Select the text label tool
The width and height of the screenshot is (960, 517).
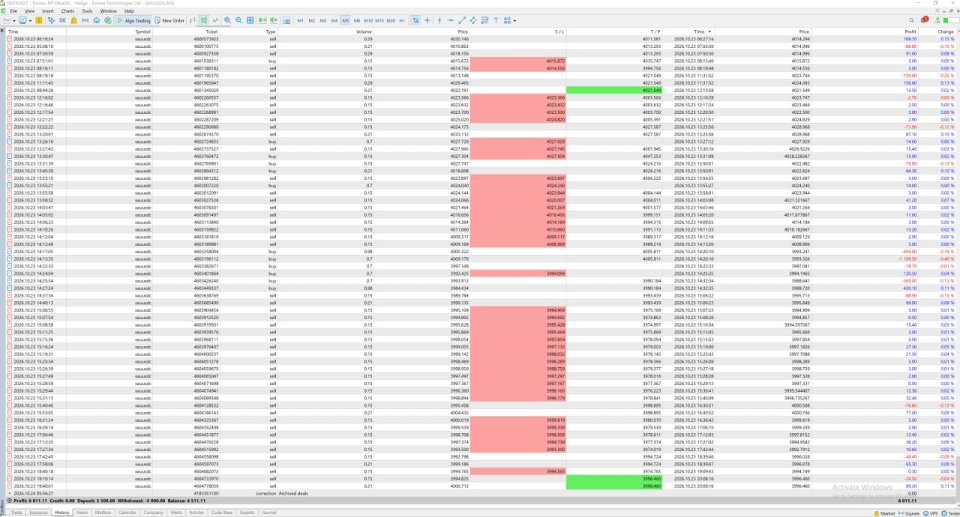click(x=497, y=20)
